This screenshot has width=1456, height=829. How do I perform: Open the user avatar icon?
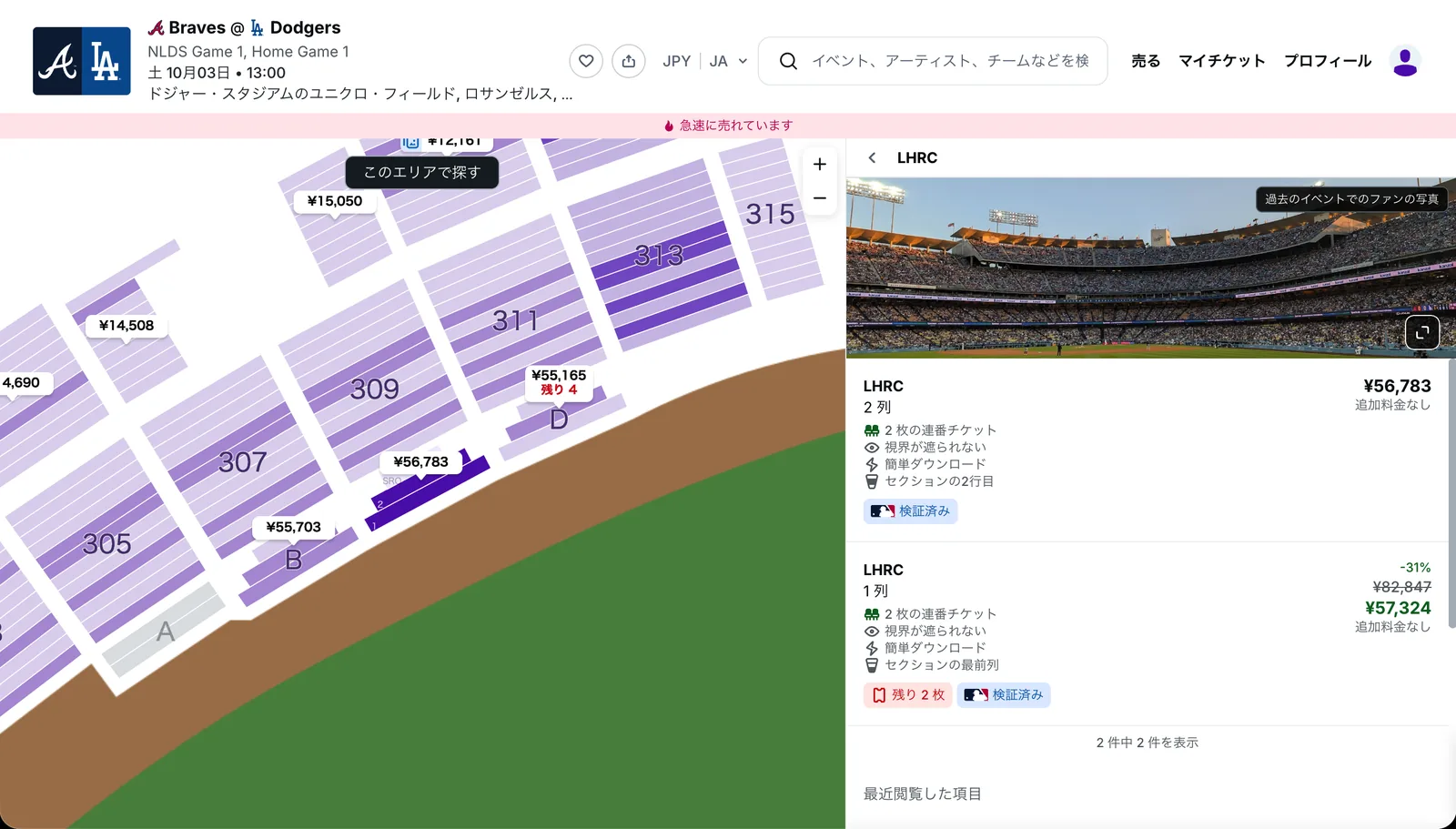(x=1405, y=61)
